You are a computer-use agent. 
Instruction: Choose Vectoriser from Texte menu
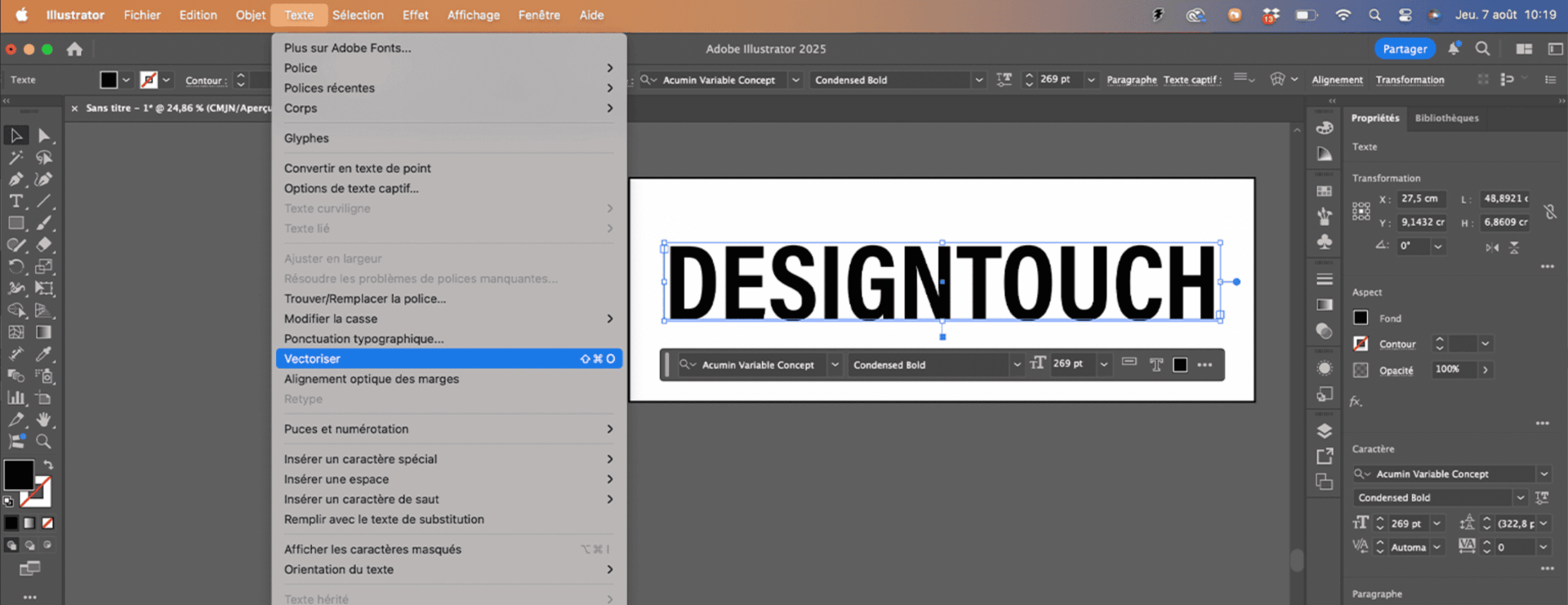tap(449, 358)
